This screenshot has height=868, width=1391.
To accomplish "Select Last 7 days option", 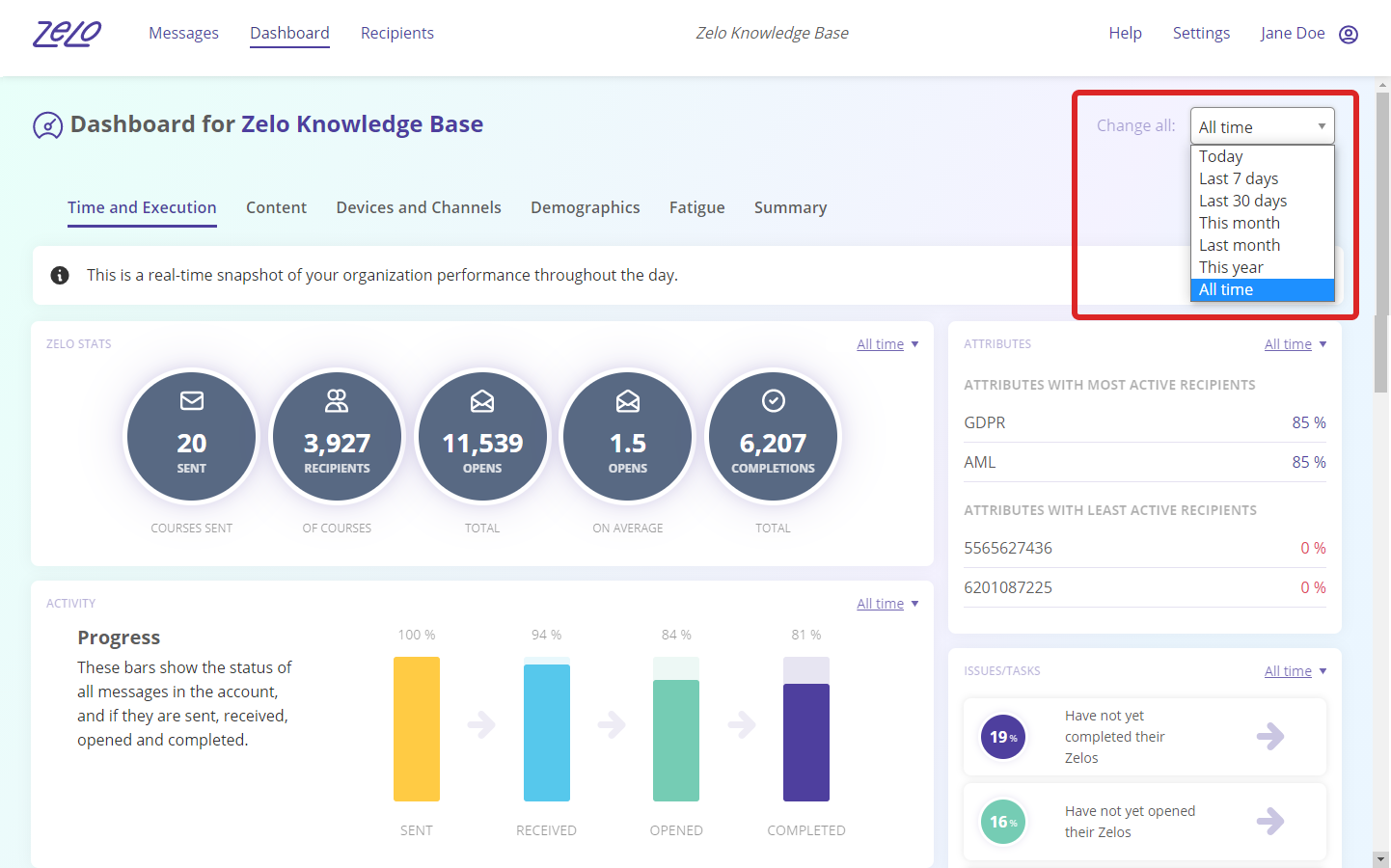I will [x=1262, y=178].
